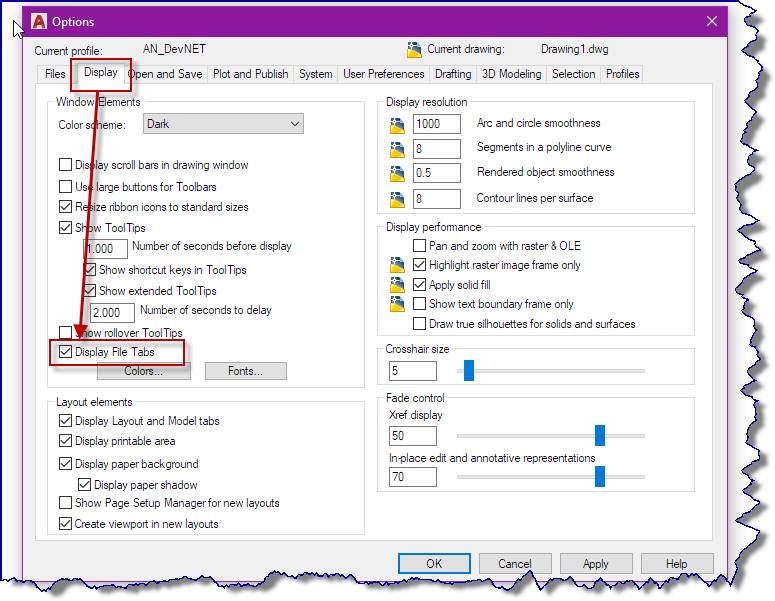Click the drawing file icon beside Current drawing
The width and height of the screenshot is (775, 601).
coord(414,49)
